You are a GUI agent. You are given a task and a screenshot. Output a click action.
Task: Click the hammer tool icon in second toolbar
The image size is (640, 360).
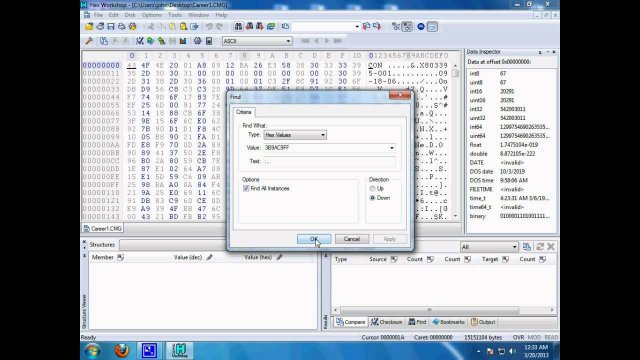(89, 41)
